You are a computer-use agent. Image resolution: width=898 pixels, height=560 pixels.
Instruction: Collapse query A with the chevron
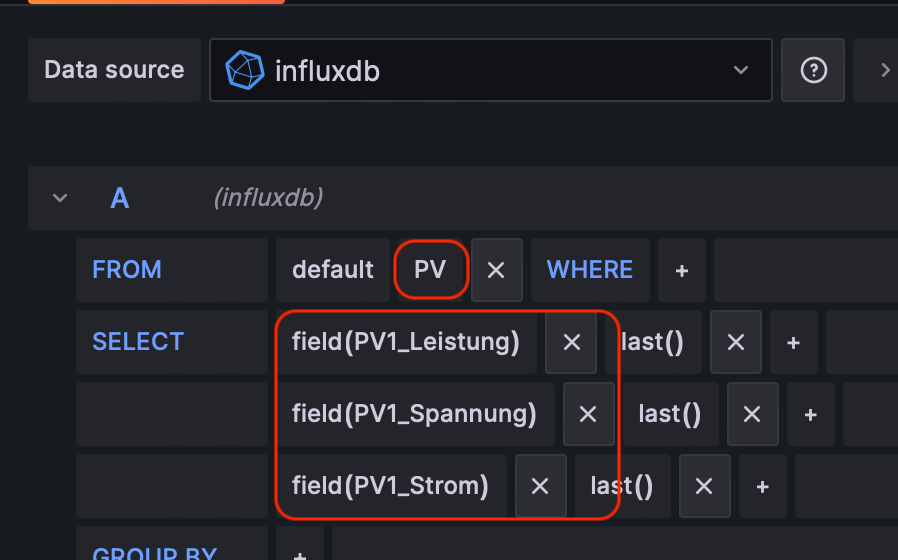(60, 198)
